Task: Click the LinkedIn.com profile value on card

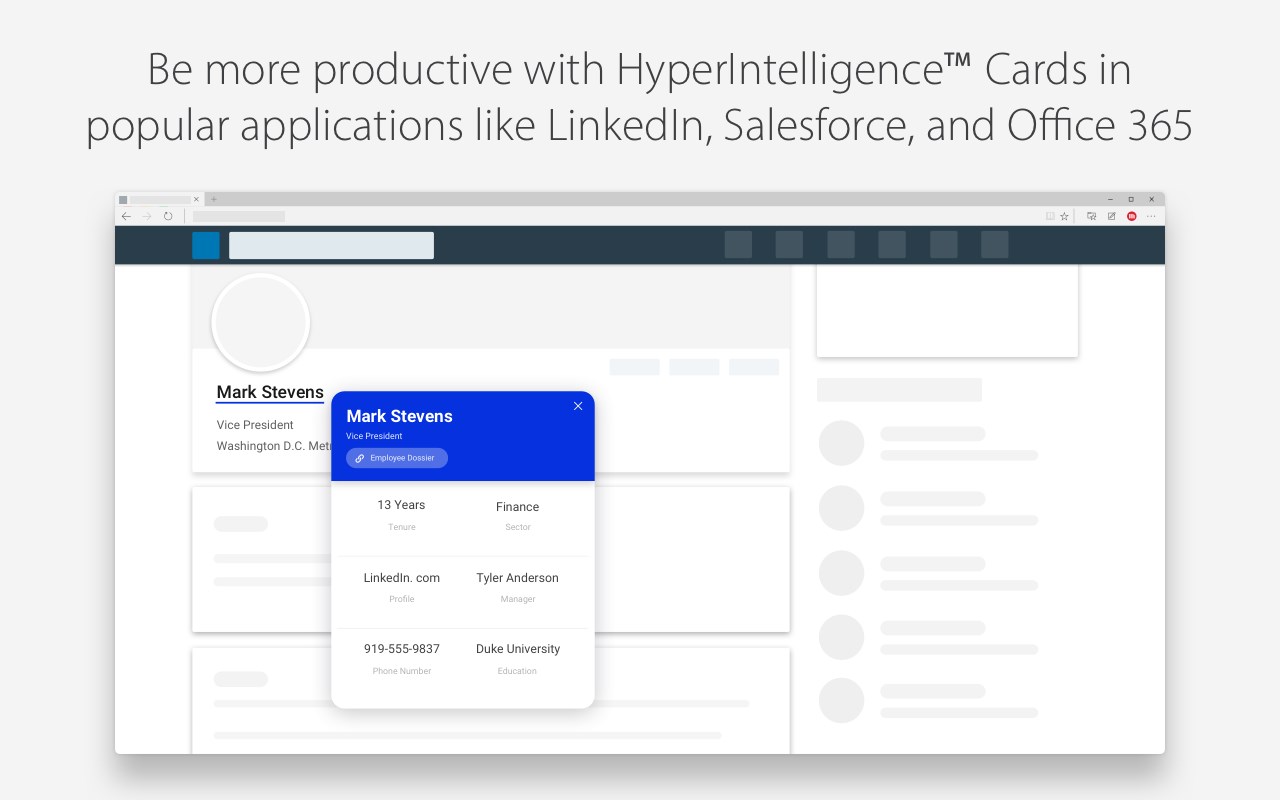Action: [402, 578]
